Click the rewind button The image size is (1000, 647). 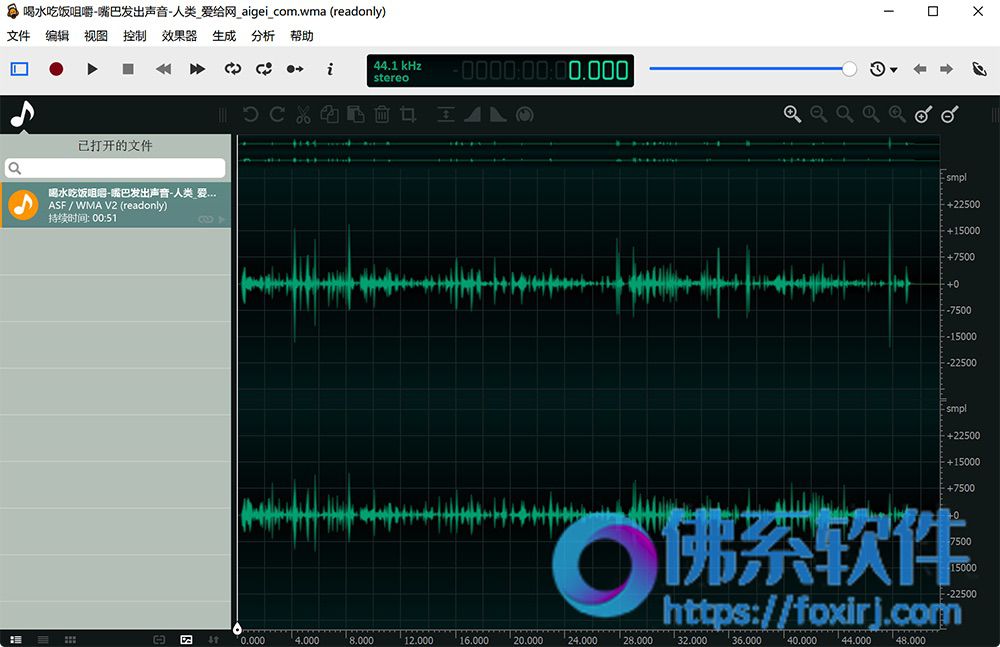click(163, 69)
